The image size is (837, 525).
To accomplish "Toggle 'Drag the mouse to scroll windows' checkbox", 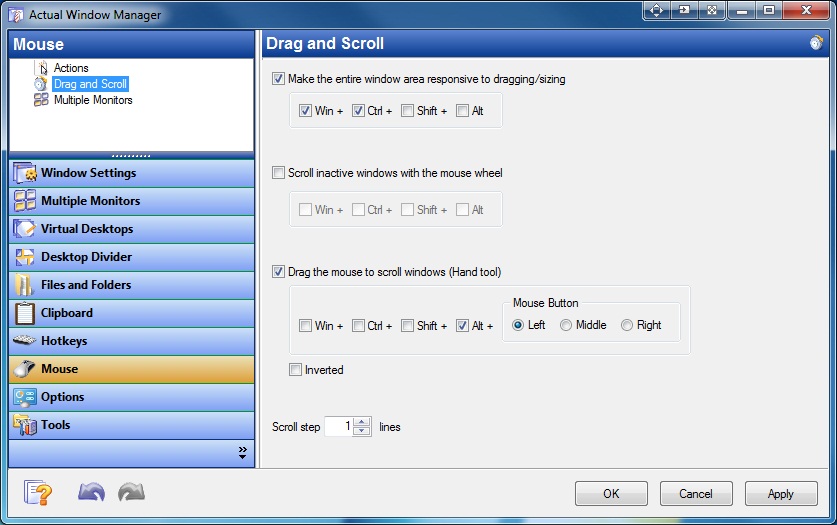I will (x=278, y=272).
